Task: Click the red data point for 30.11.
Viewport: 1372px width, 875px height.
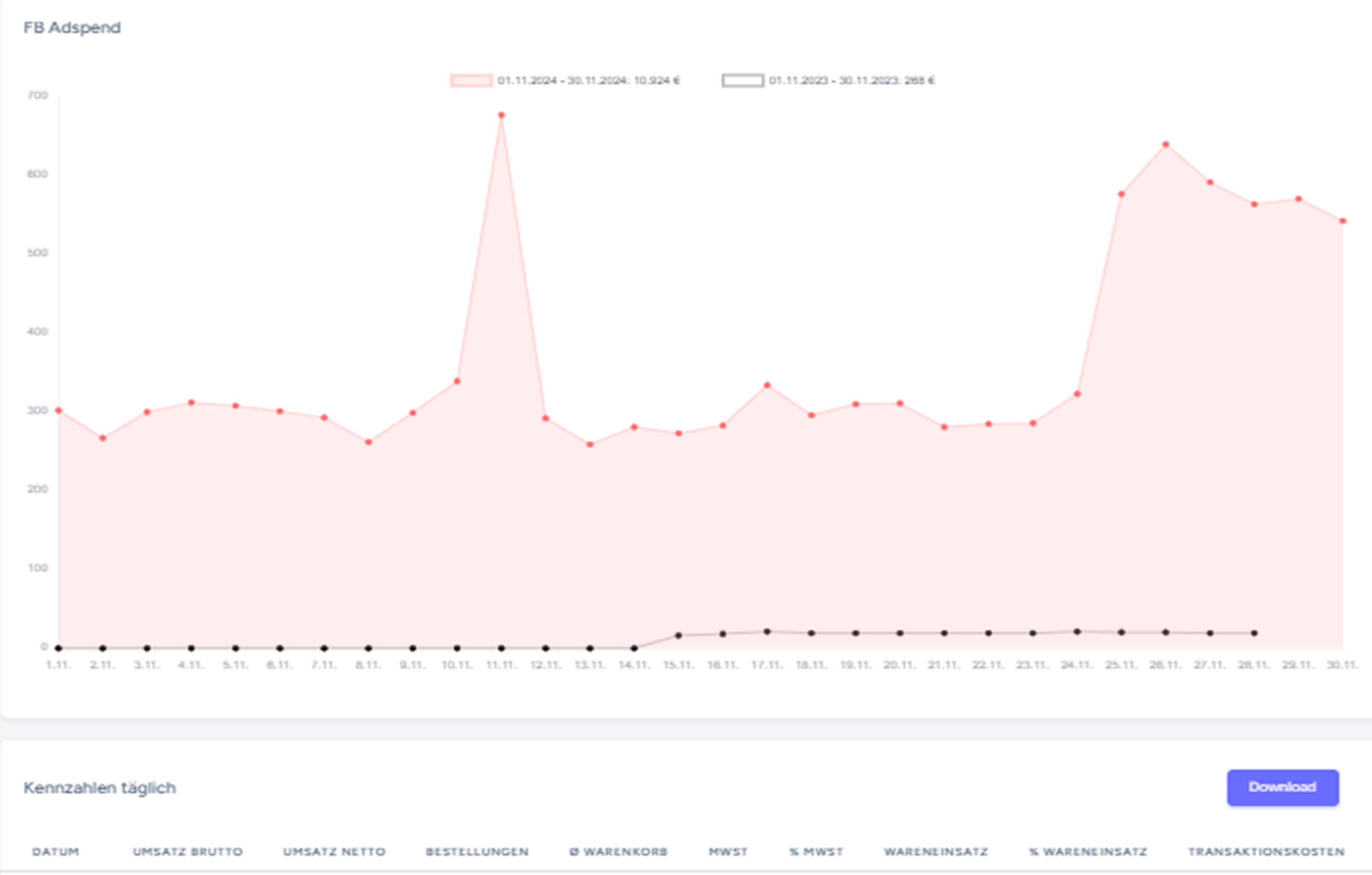Action: click(x=1343, y=221)
